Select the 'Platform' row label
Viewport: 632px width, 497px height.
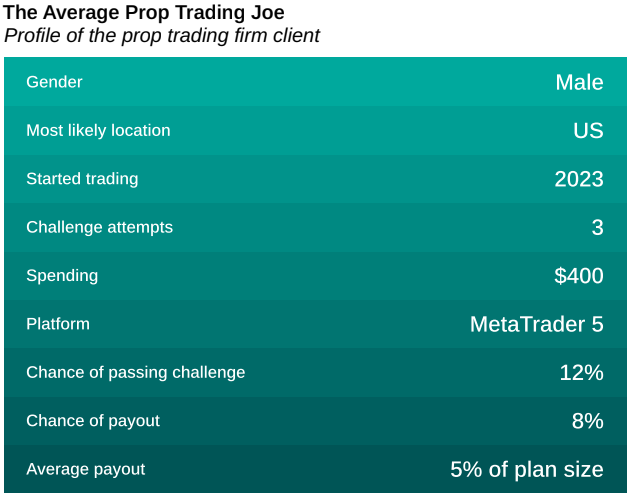click(58, 324)
